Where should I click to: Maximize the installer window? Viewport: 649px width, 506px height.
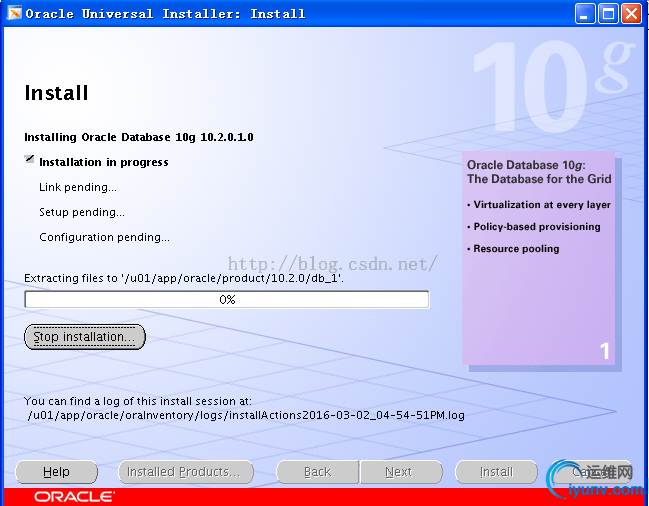608,14
